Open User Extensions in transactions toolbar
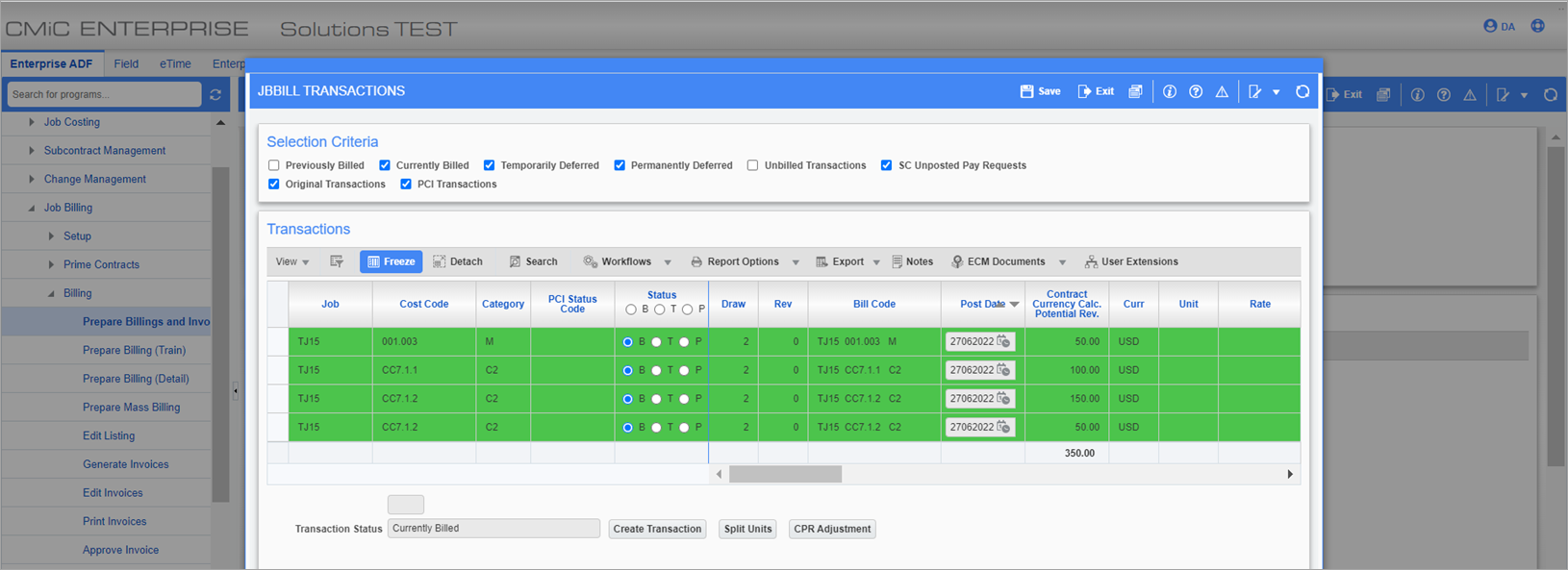The image size is (1568, 570). 1131,261
